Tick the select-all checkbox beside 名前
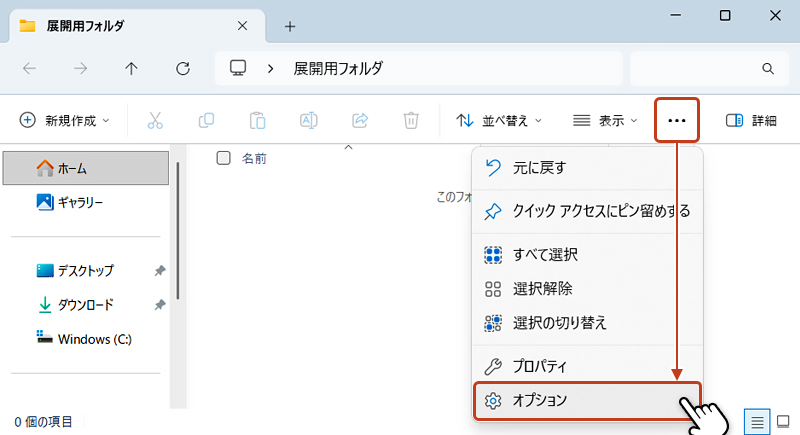The image size is (800, 435). pyautogui.click(x=223, y=158)
